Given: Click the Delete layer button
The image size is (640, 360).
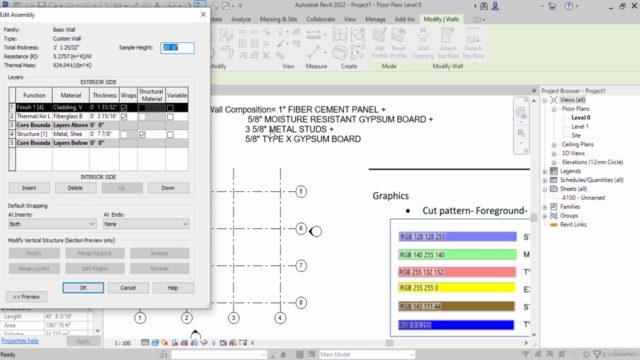Looking at the screenshot, I should [75, 188].
